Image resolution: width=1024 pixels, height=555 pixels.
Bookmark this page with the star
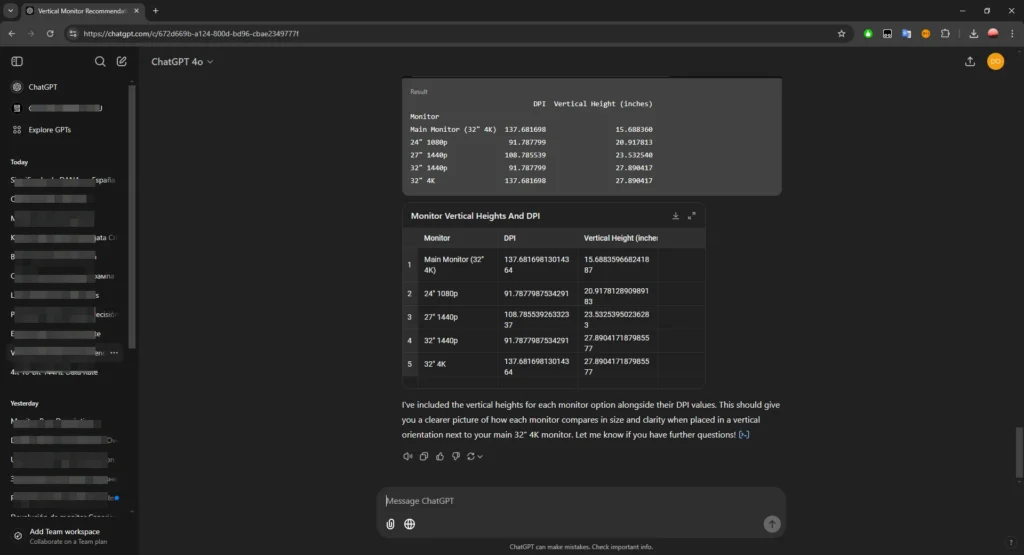click(x=841, y=33)
